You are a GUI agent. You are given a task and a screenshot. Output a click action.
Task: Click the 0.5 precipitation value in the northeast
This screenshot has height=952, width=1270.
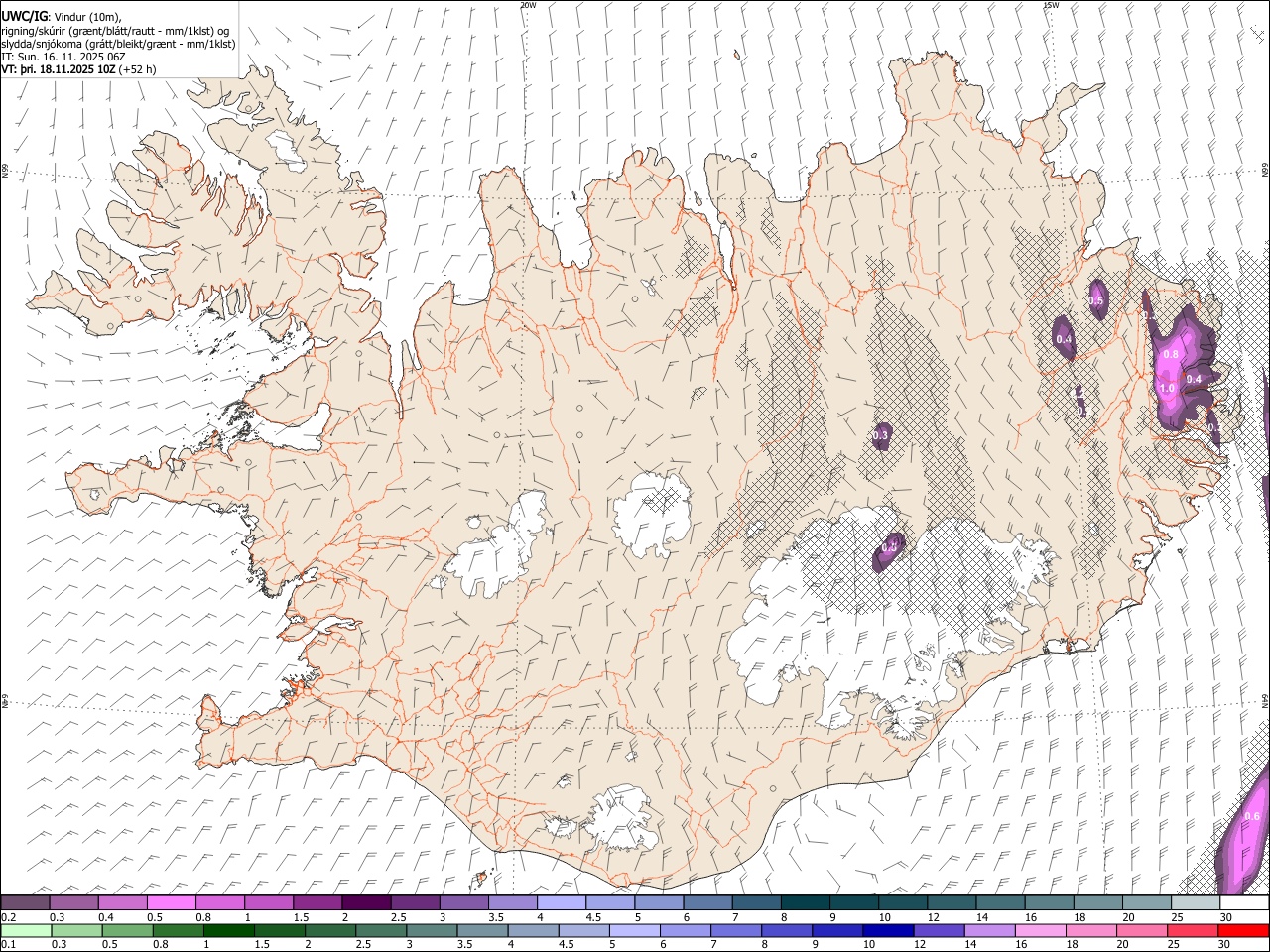pyautogui.click(x=1096, y=300)
